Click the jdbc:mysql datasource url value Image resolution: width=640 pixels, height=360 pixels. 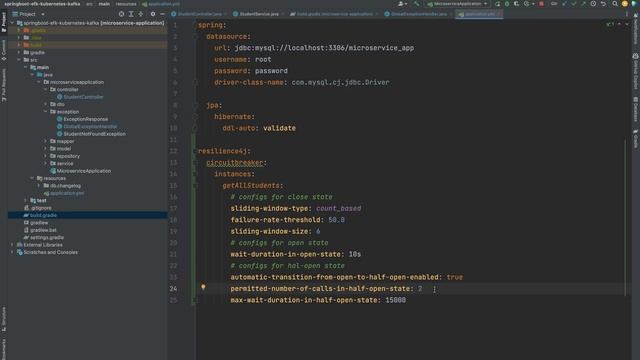[324, 48]
